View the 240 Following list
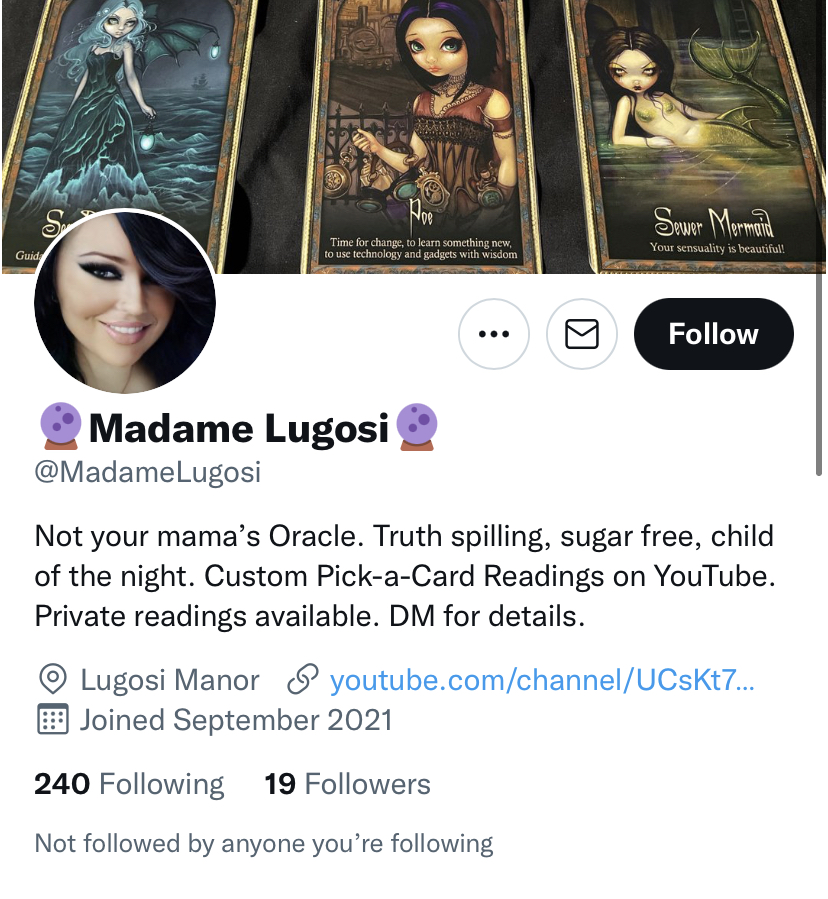 click(129, 784)
